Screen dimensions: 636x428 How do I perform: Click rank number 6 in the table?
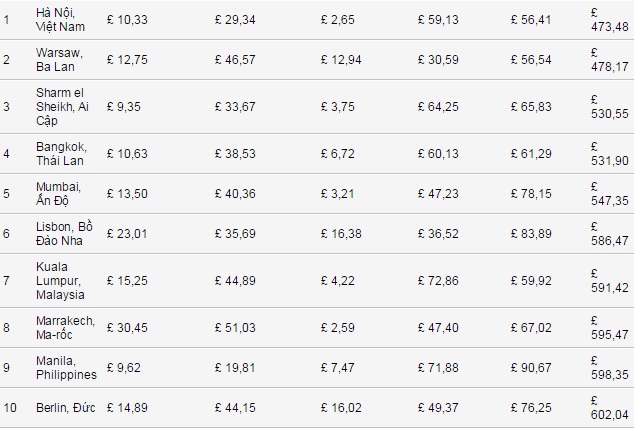tap(6, 233)
